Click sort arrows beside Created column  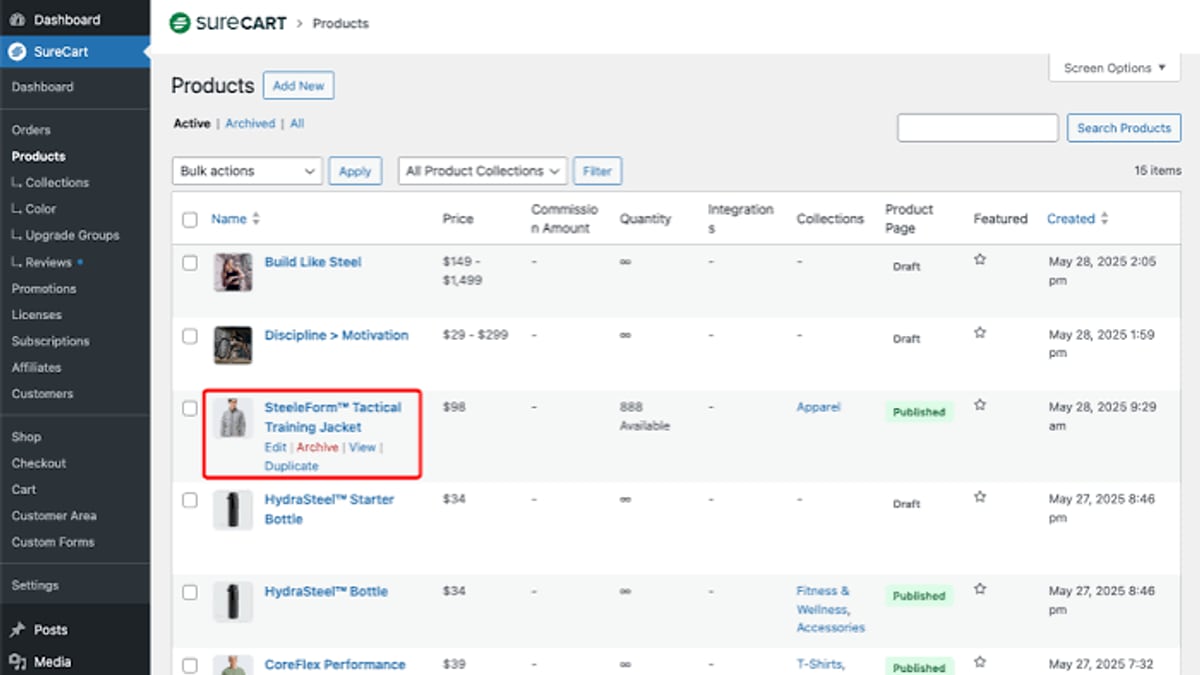click(1104, 219)
